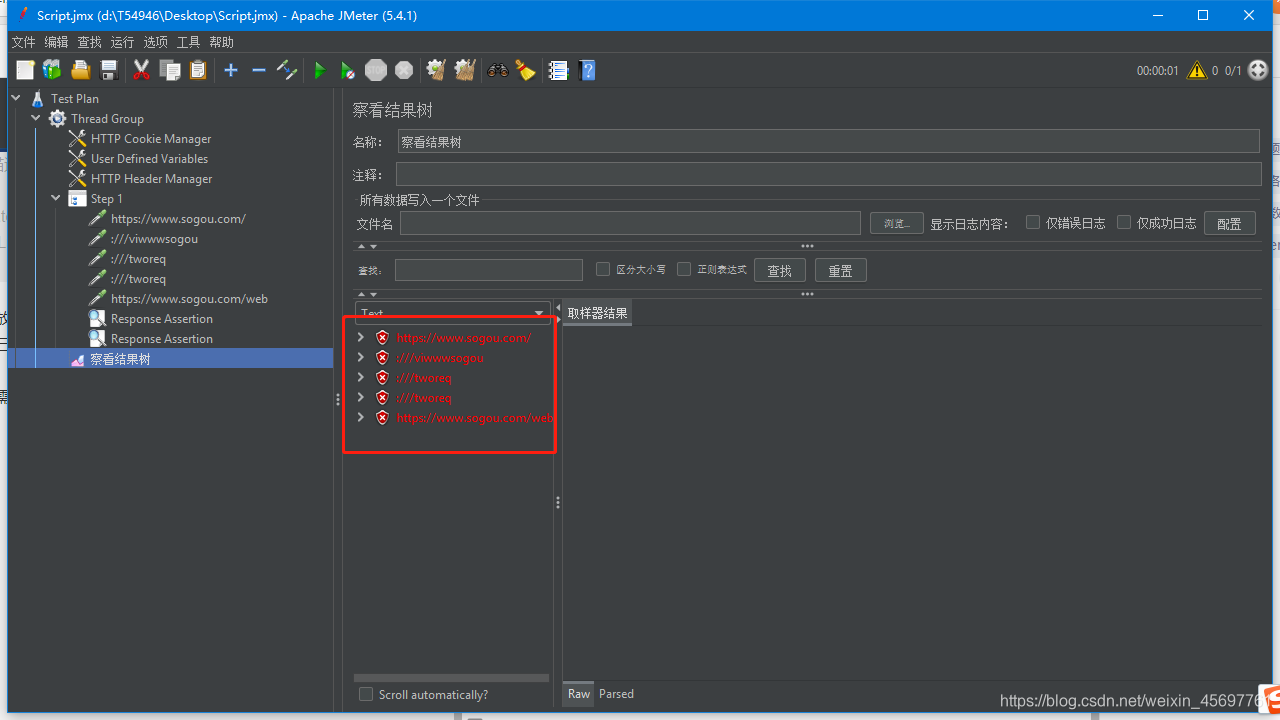Click the Shutdown round X icon
The image size is (1280, 720).
pos(404,70)
